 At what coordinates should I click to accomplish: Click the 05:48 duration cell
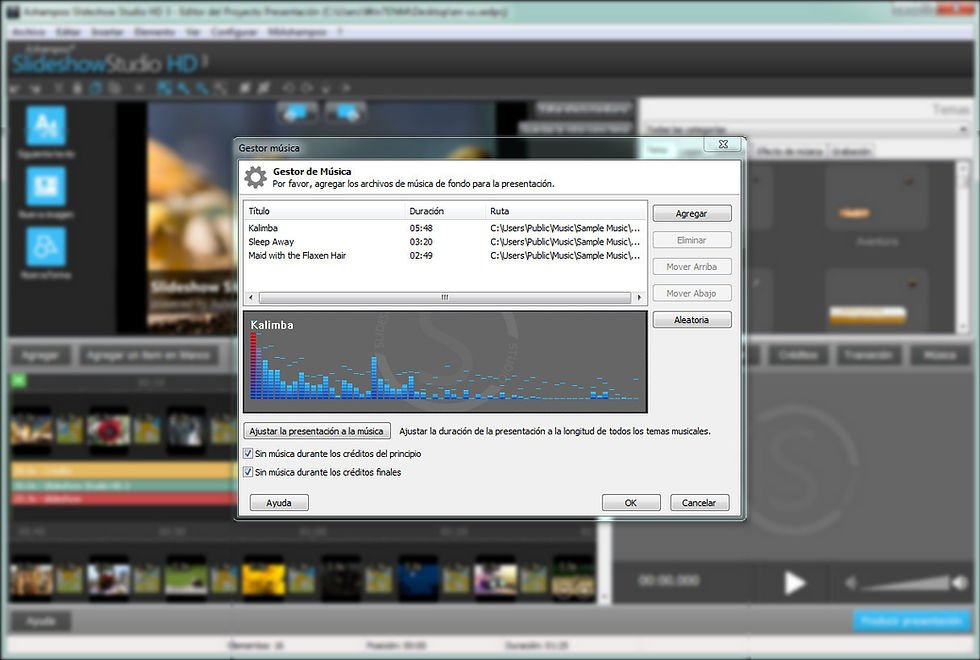[421, 228]
